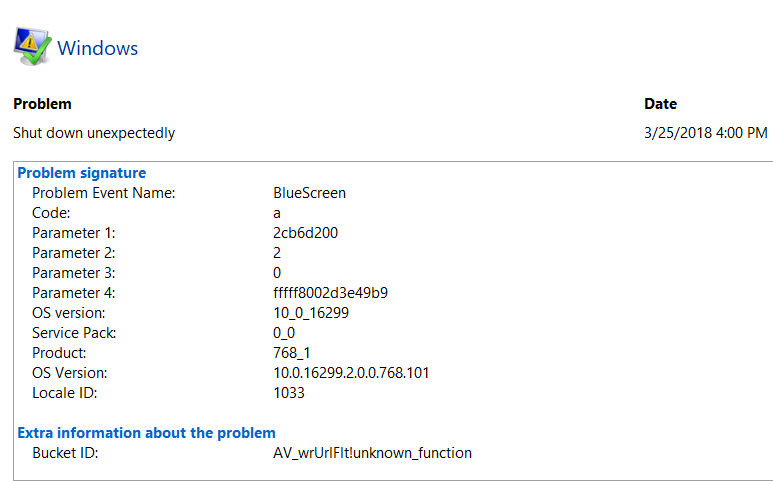Click Extra information about the problem heading
Screen dimensions: 773x481
click(x=146, y=433)
